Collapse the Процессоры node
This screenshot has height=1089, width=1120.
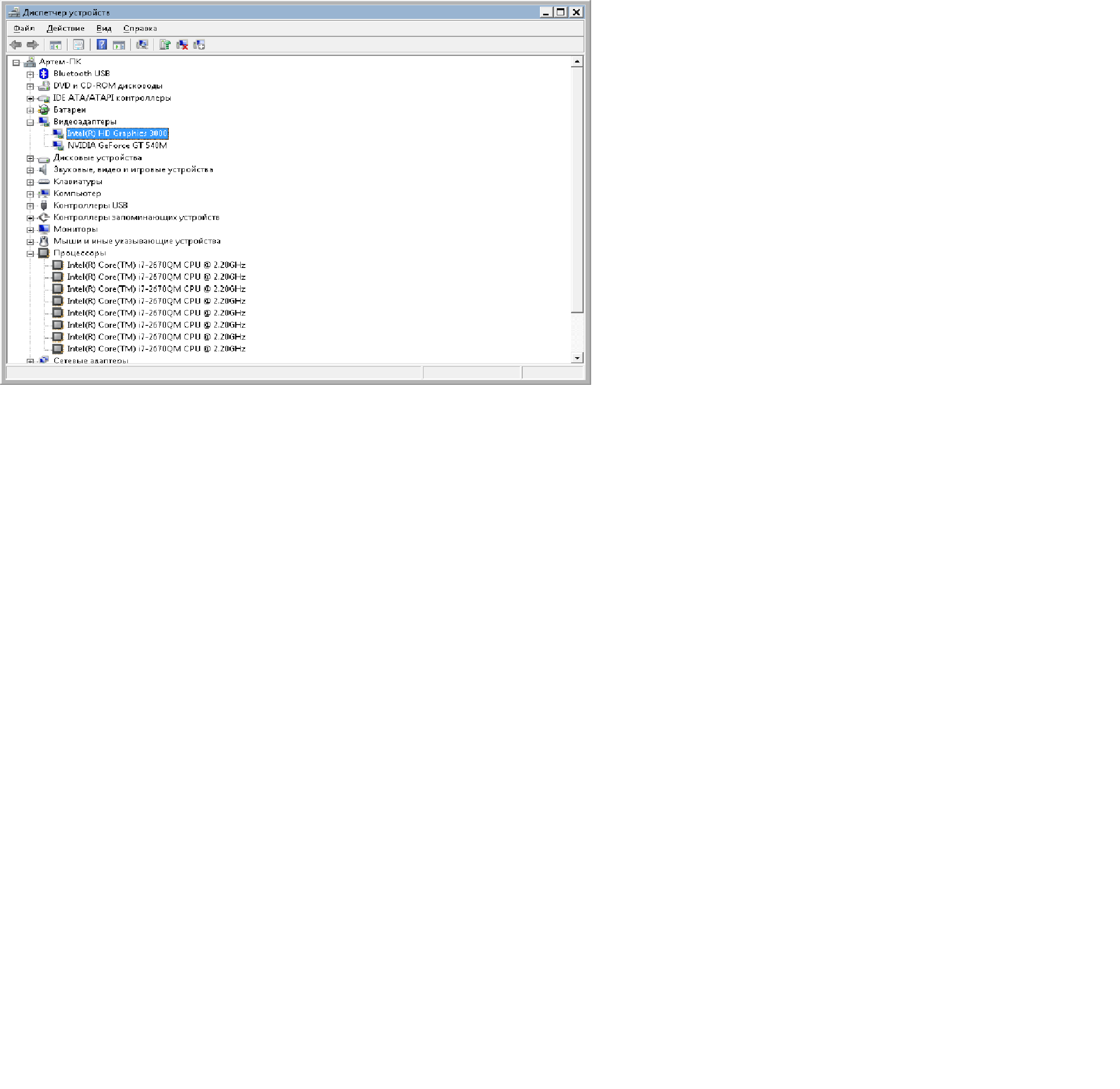[x=30, y=253]
